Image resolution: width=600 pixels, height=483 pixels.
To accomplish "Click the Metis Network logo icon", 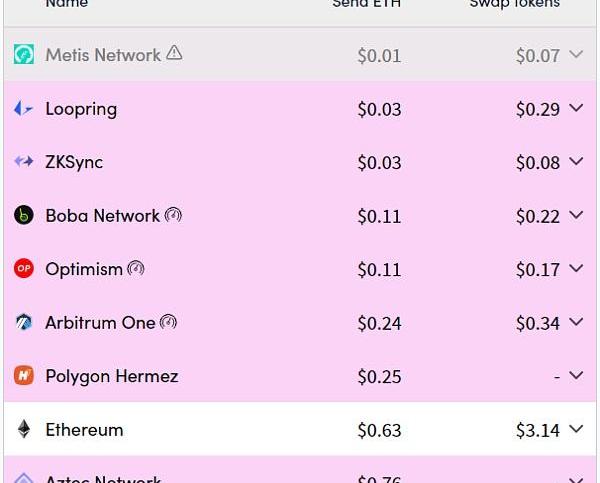I will coord(24,55).
